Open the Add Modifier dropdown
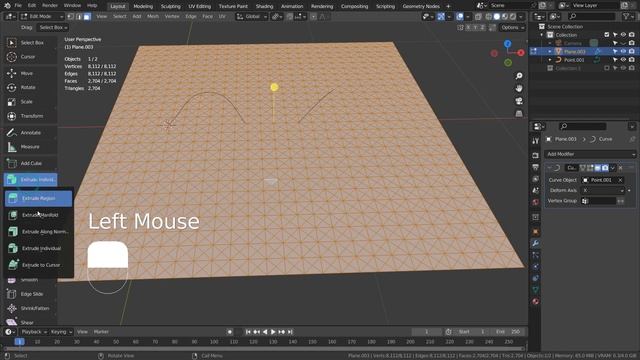The height and width of the screenshot is (360, 640). click(x=590, y=154)
